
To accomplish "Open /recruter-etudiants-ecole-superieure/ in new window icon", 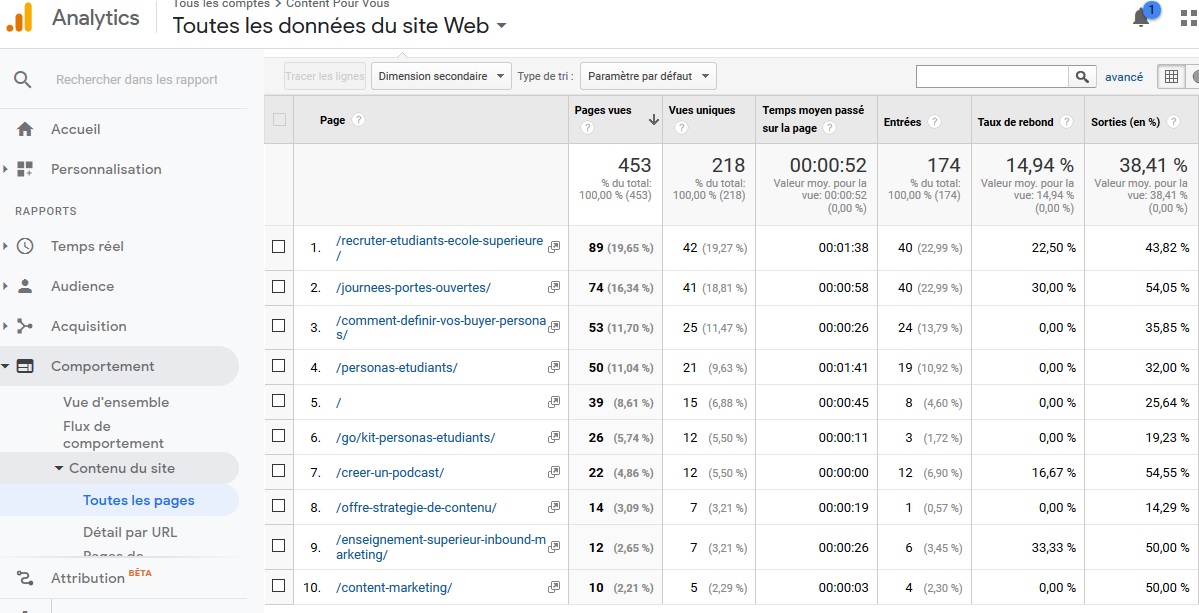I will click(554, 248).
